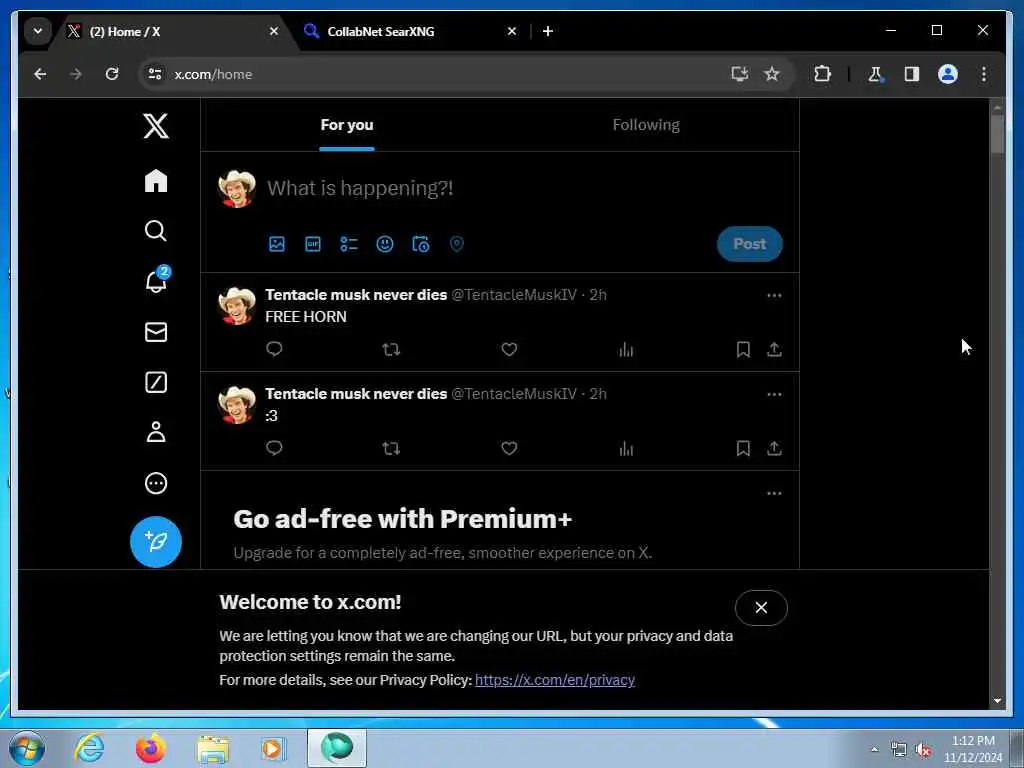Open Messages envelope icon
The height and width of the screenshot is (768, 1024).
pyautogui.click(x=155, y=332)
